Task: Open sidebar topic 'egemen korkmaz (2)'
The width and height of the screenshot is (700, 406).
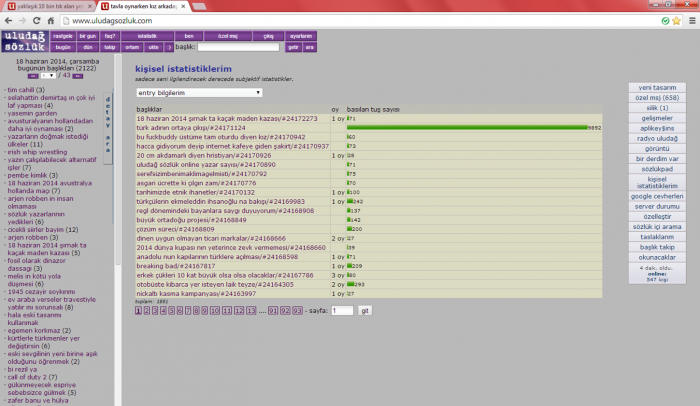Action: (39, 331)
